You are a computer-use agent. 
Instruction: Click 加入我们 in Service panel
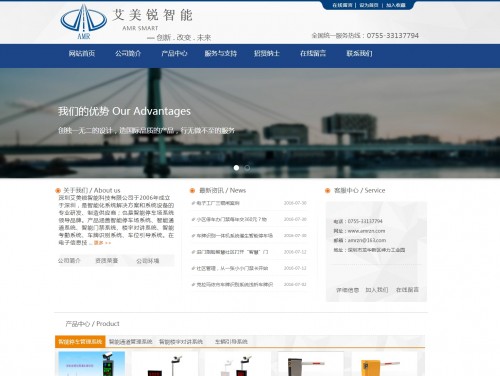click(377, 290)
